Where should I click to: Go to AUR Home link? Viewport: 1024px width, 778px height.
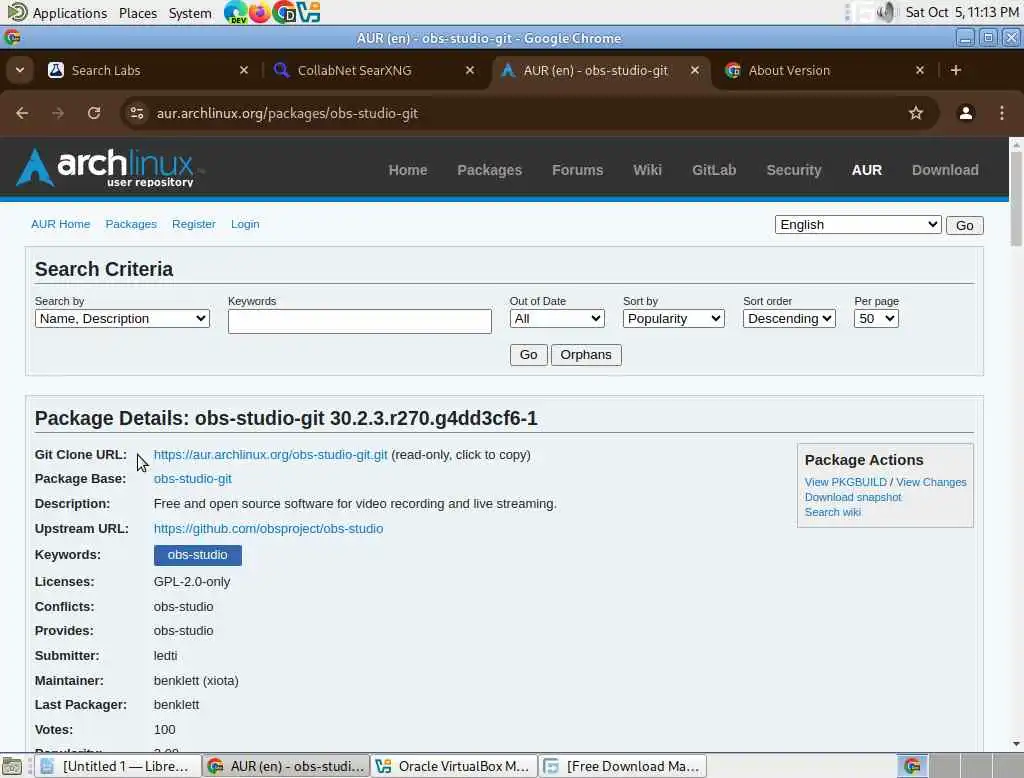click(x=61, y=224)
